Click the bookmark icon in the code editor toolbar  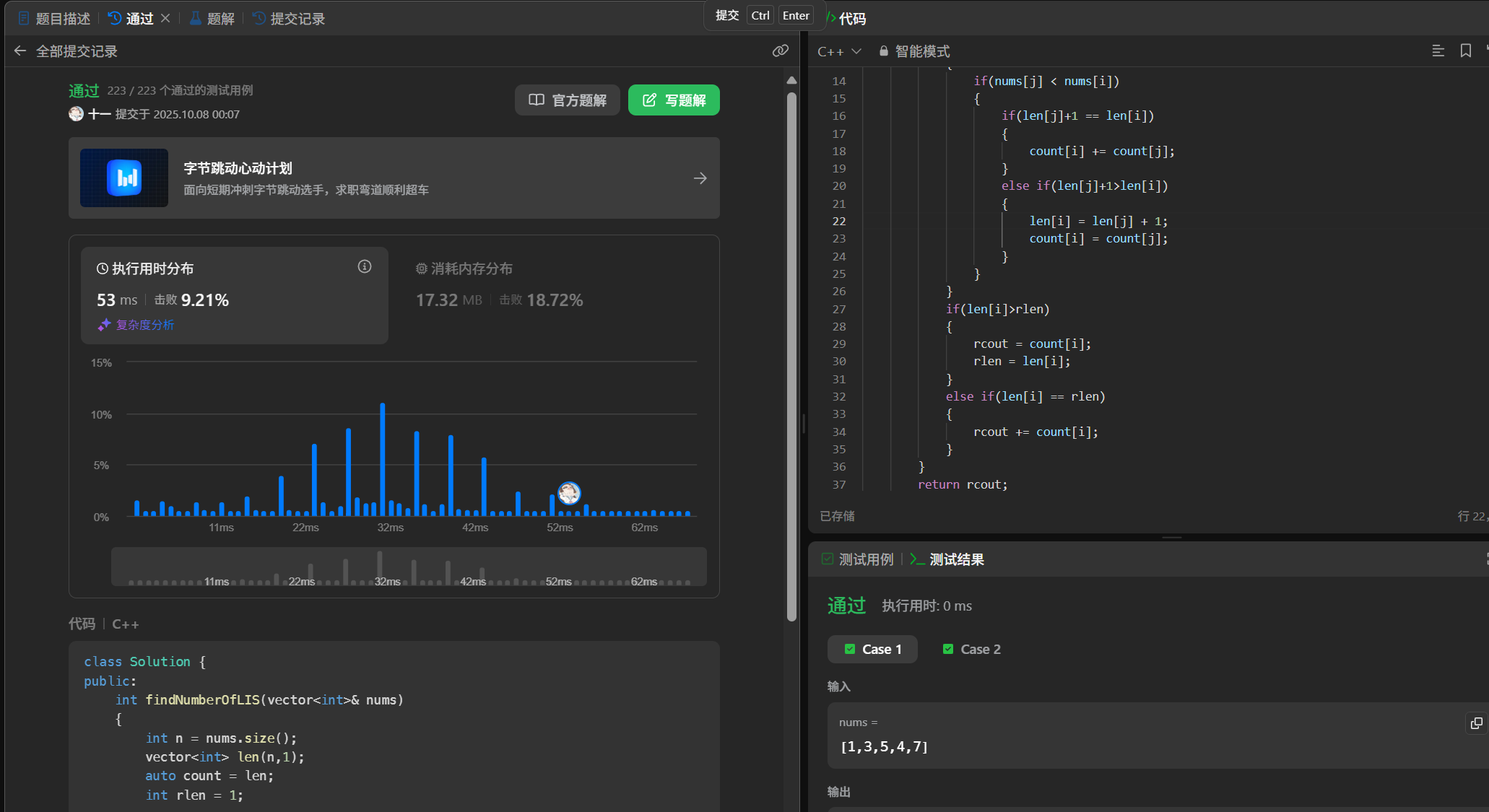tap(1465, 51)
